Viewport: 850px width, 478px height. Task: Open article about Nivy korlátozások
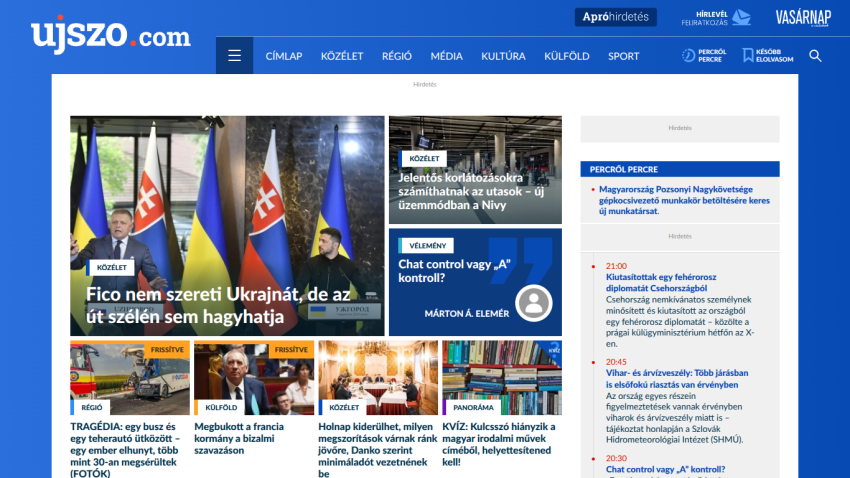(x=471, y=191)
